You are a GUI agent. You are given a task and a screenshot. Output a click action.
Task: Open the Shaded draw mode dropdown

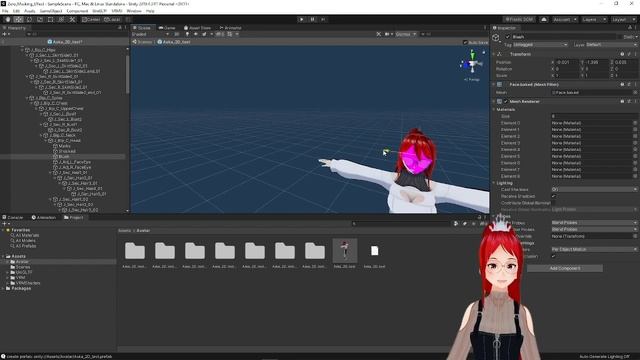151,34
